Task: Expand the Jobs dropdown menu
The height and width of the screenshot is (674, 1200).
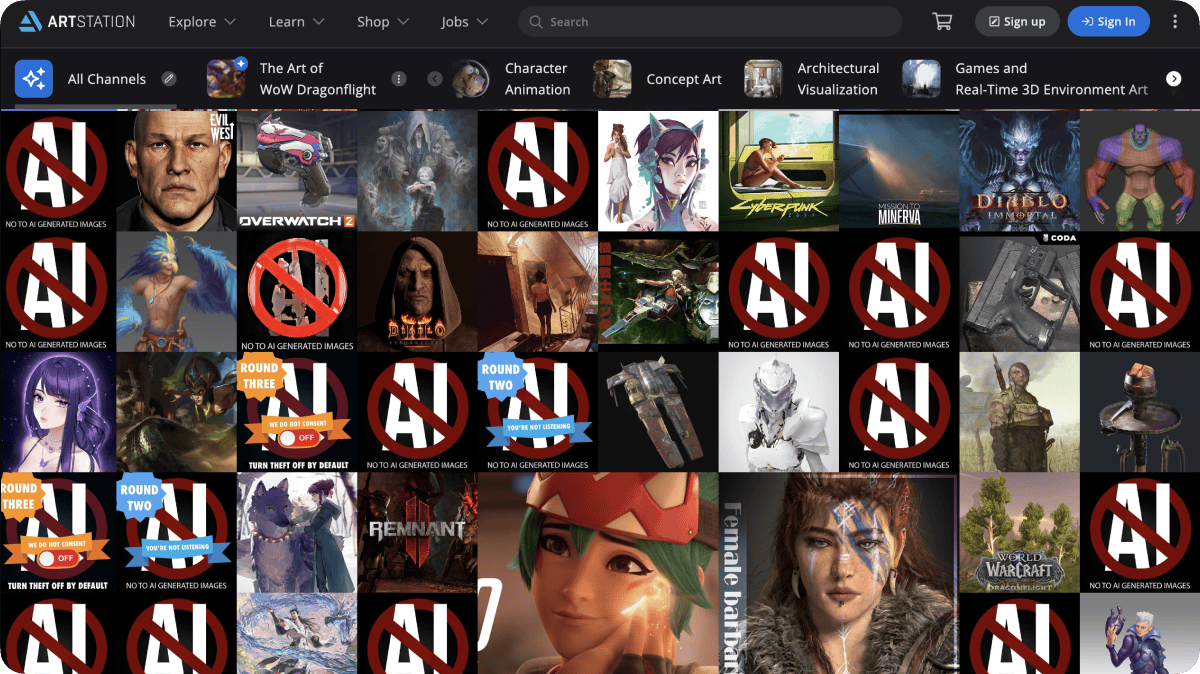Action: point(465,21)
